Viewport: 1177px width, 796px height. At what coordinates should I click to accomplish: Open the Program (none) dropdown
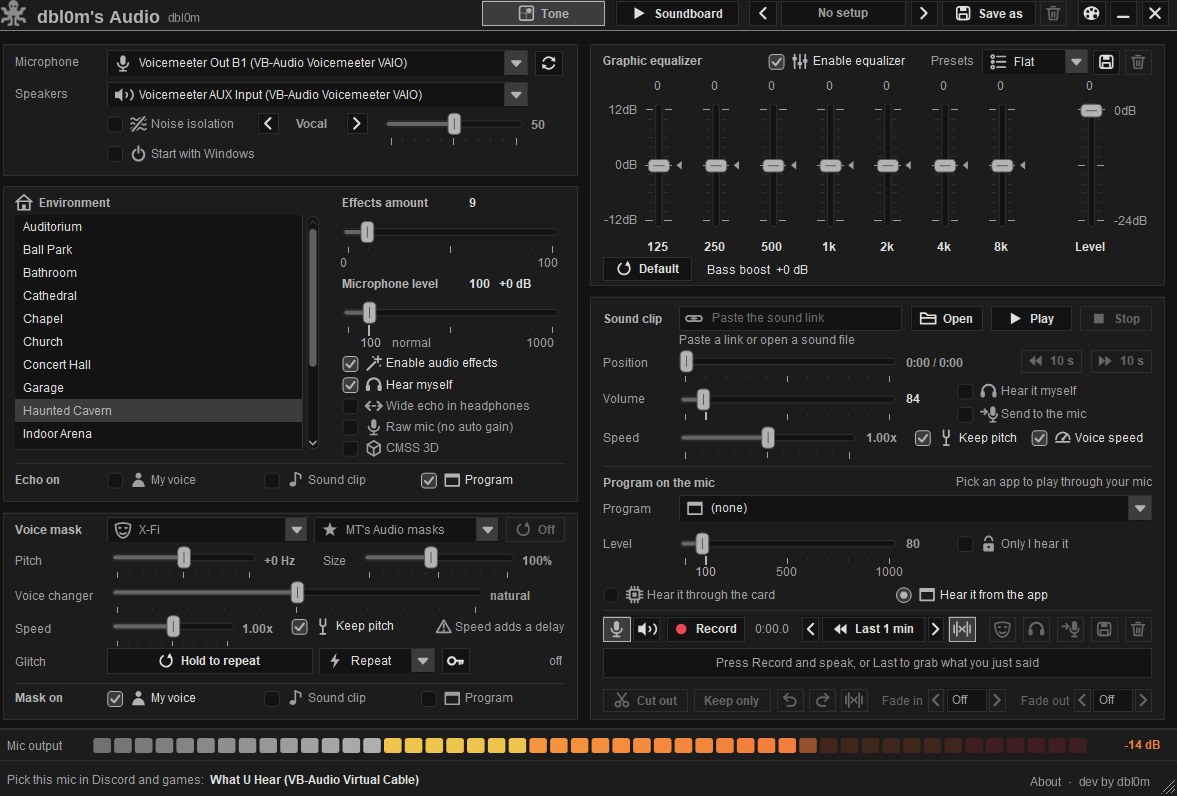[x=1140, y=508]
